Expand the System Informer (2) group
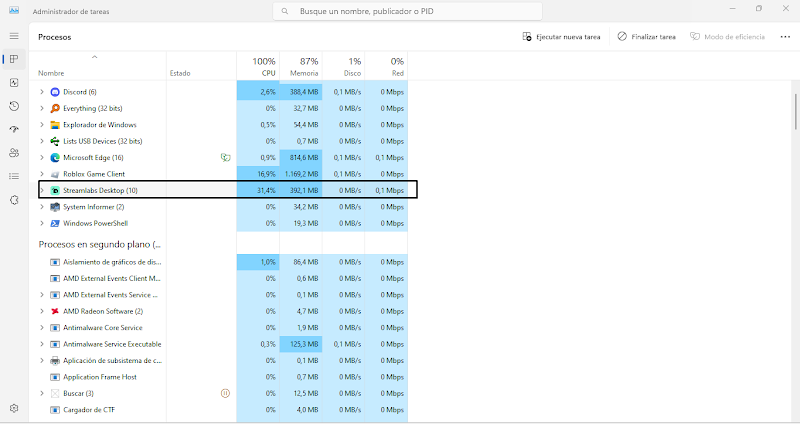800x424 pixels. point(42,207)
